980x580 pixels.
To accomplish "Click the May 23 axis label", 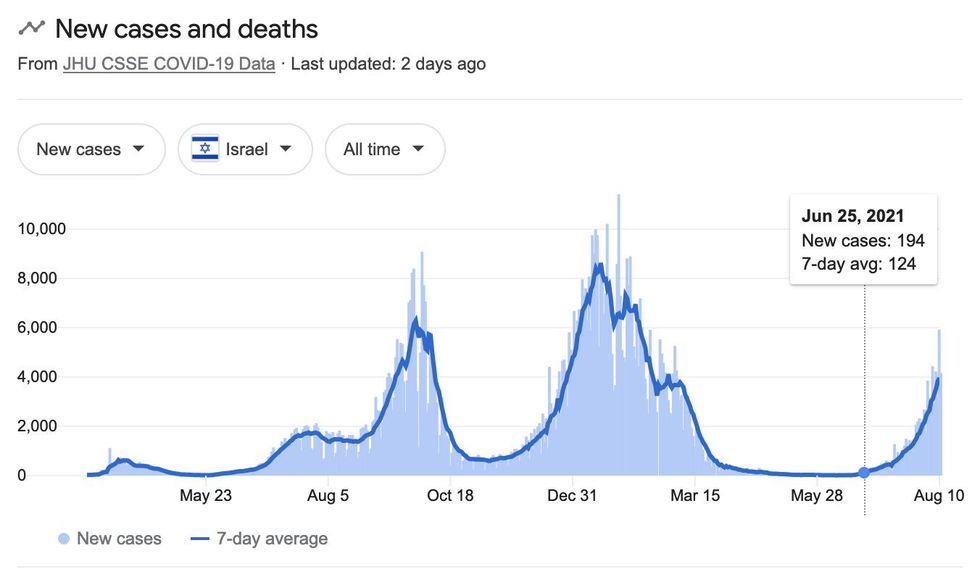I will pyautogui.click(x=205, y=496).
